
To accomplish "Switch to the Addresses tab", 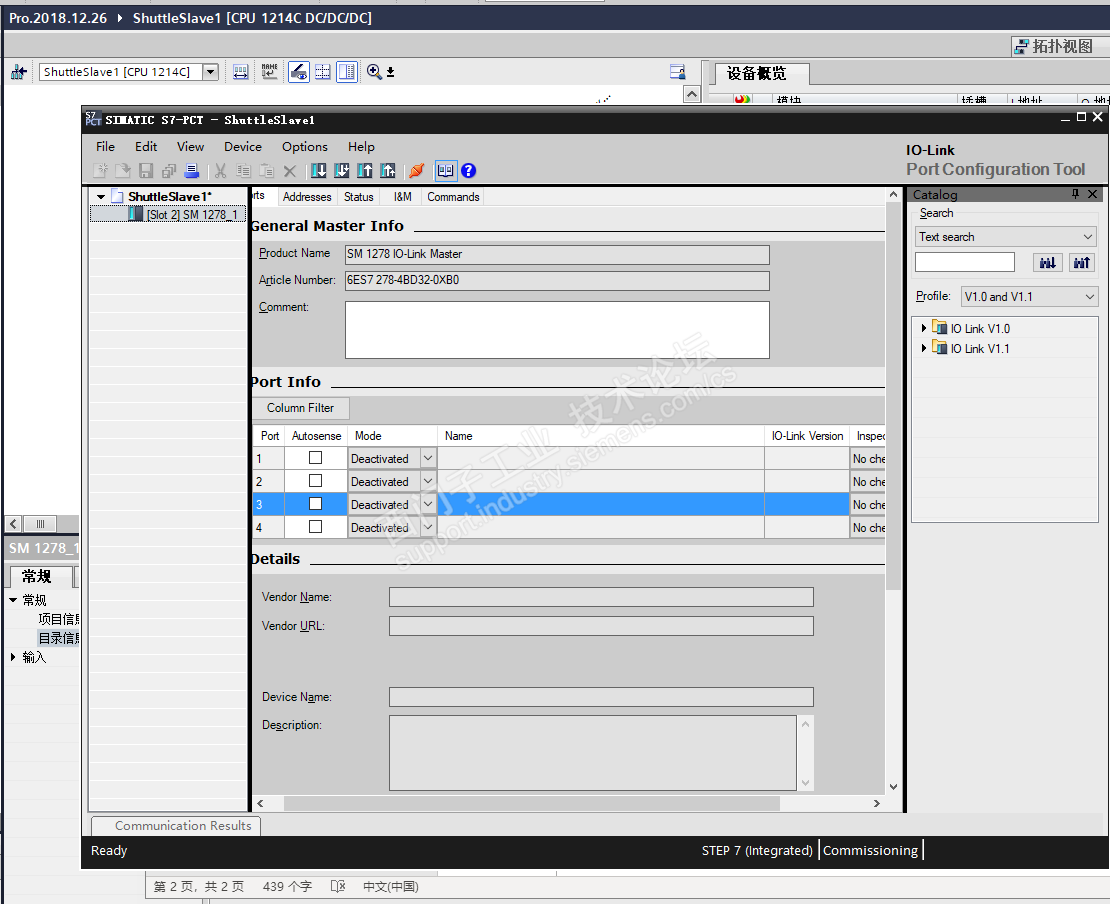I will tap(307, 197).
